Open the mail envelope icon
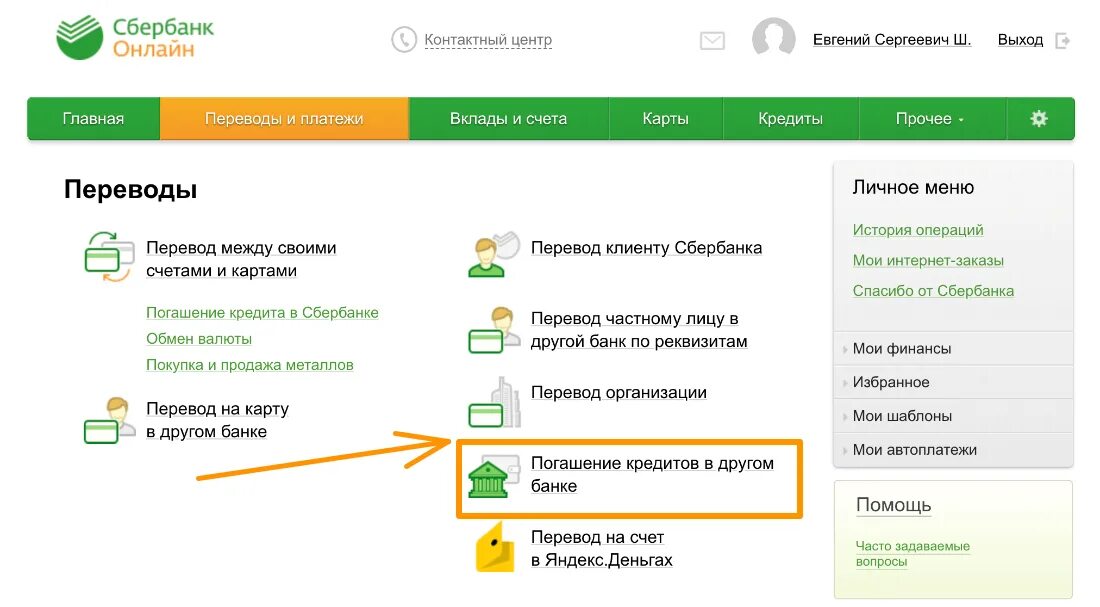The height and width of the screenshot is (607, 1100). [x=712, y=41]
